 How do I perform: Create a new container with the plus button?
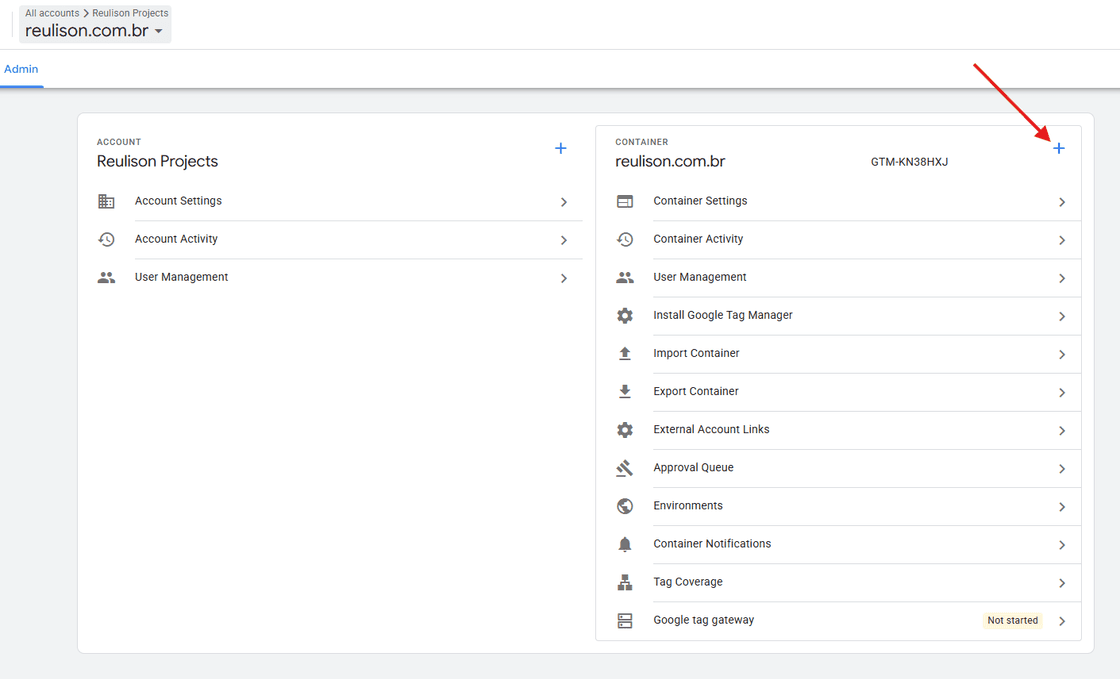(1059, 147)
